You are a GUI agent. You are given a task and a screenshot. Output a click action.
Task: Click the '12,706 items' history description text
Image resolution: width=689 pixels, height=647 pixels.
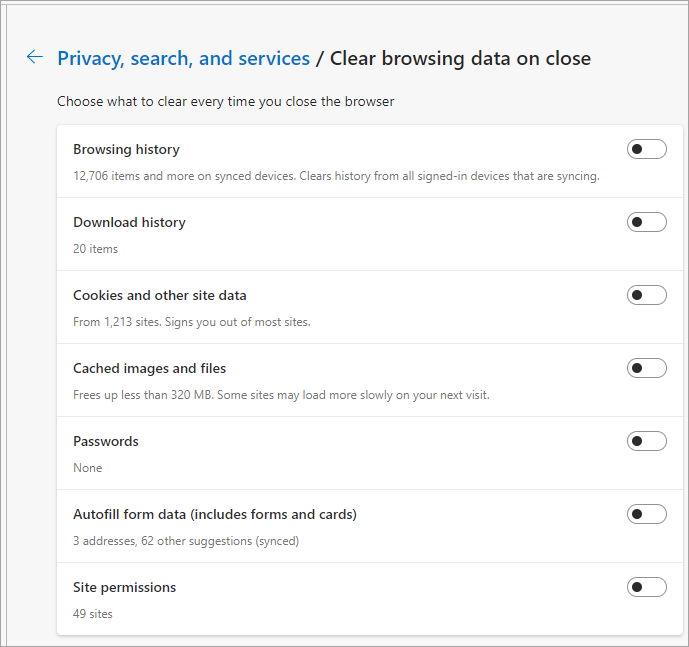(x=336, y=176)
